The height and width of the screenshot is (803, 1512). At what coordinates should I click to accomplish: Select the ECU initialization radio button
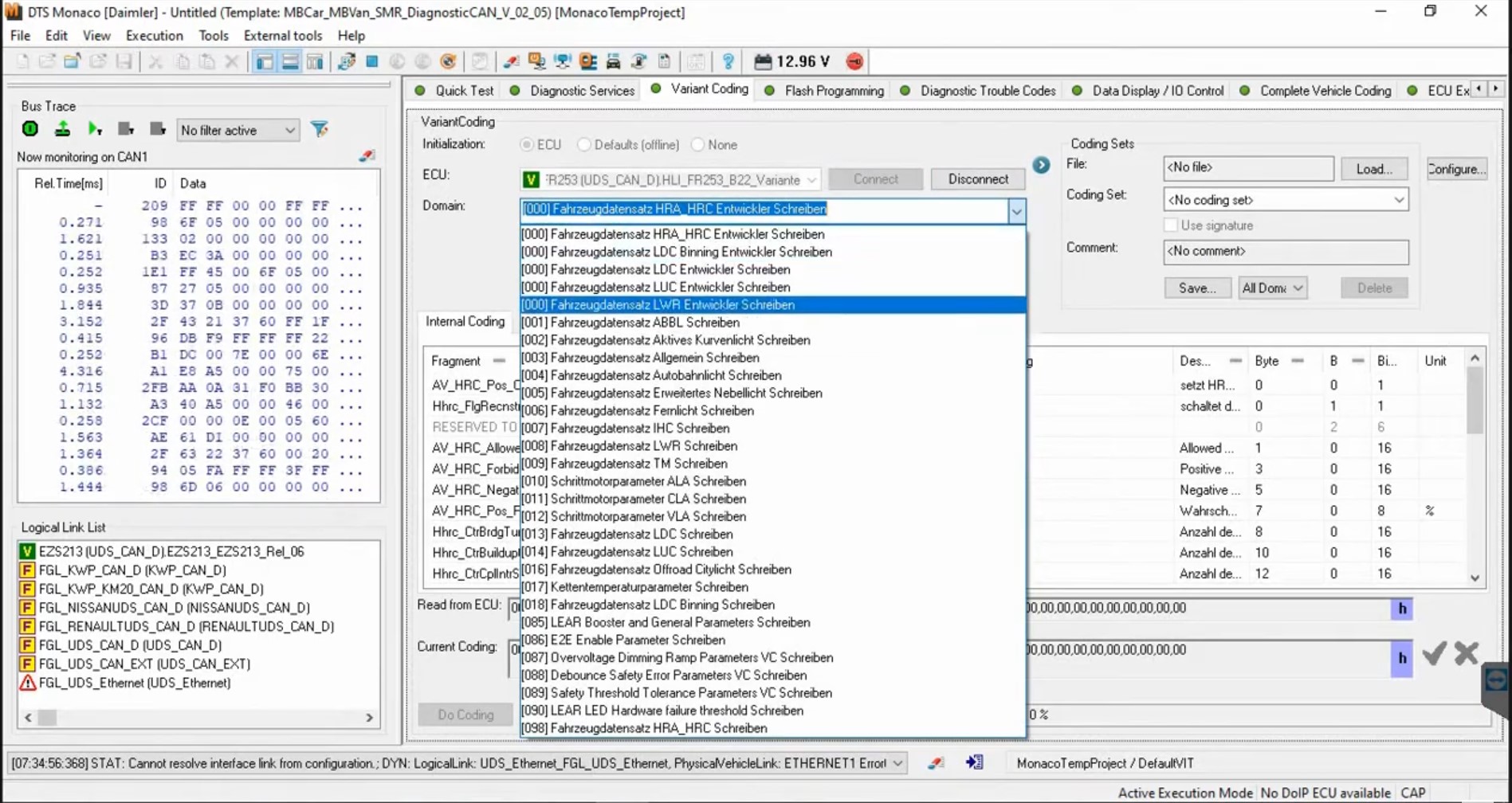(526, 145)
